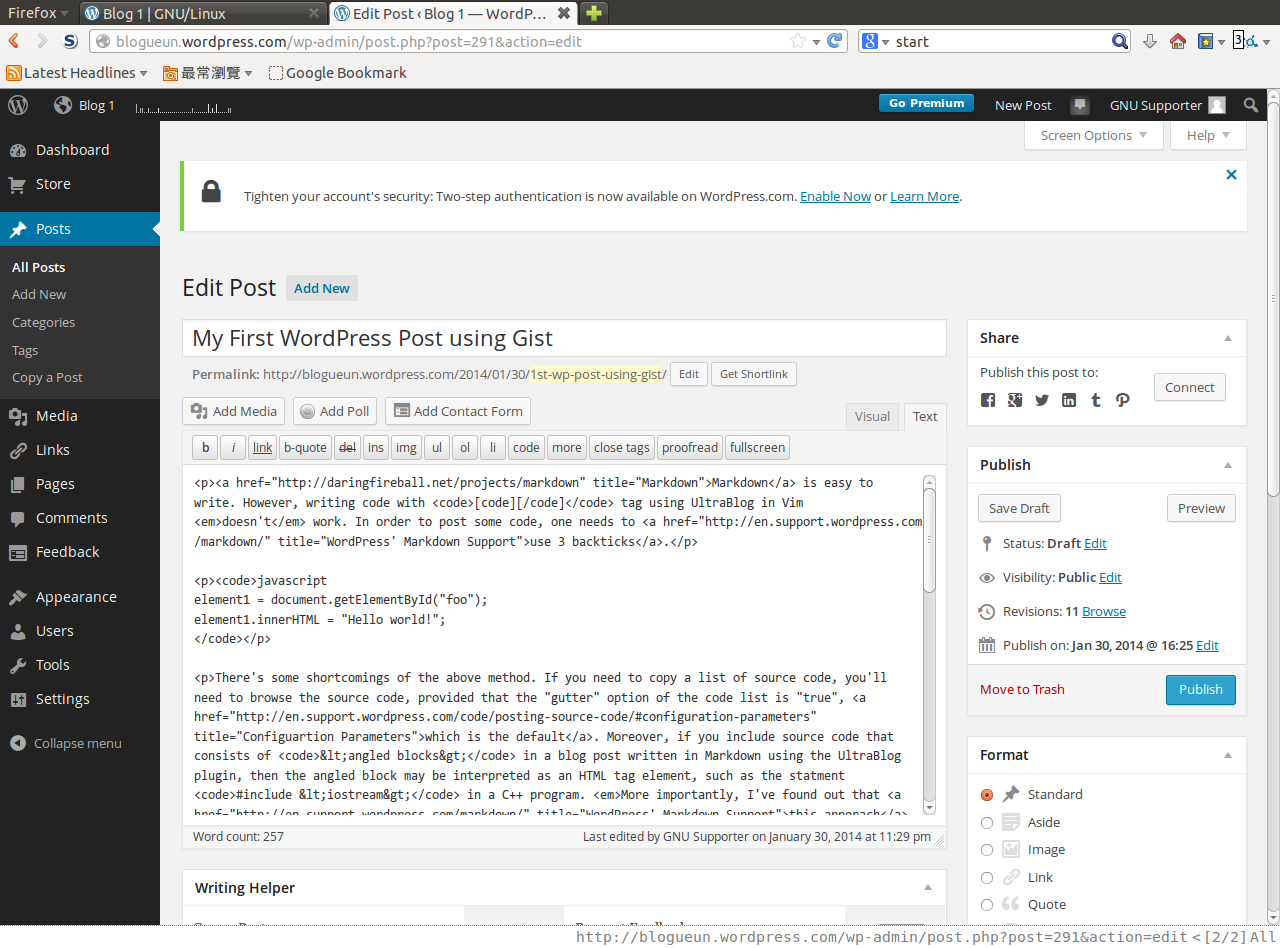The image size is (1280, 948).
Task: Click Add Poll button
Action: pos(335,411)
